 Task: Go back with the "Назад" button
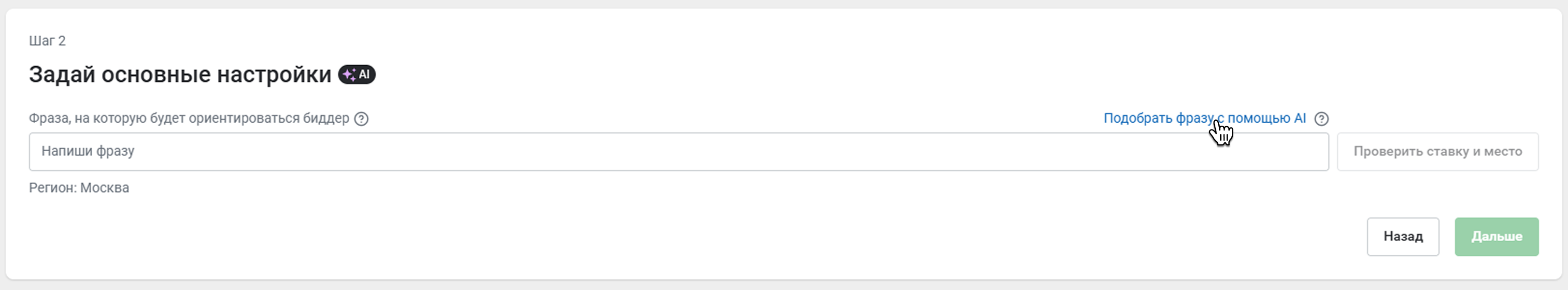[1403, 236]
